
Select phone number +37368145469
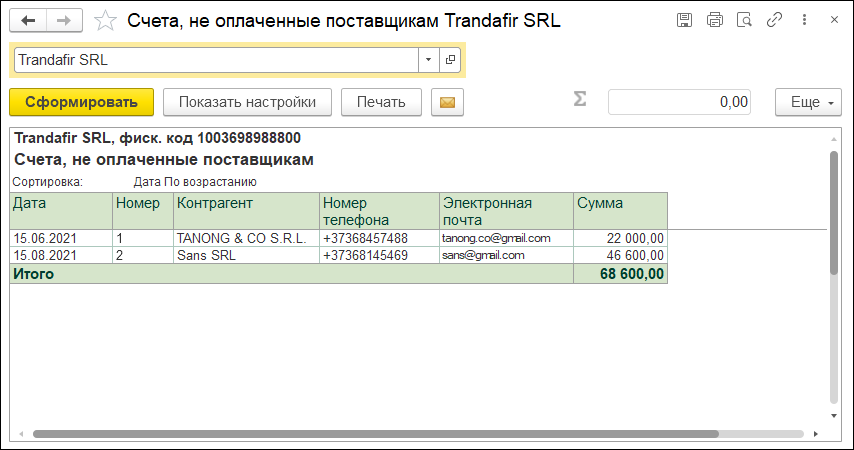click(379, 256)
